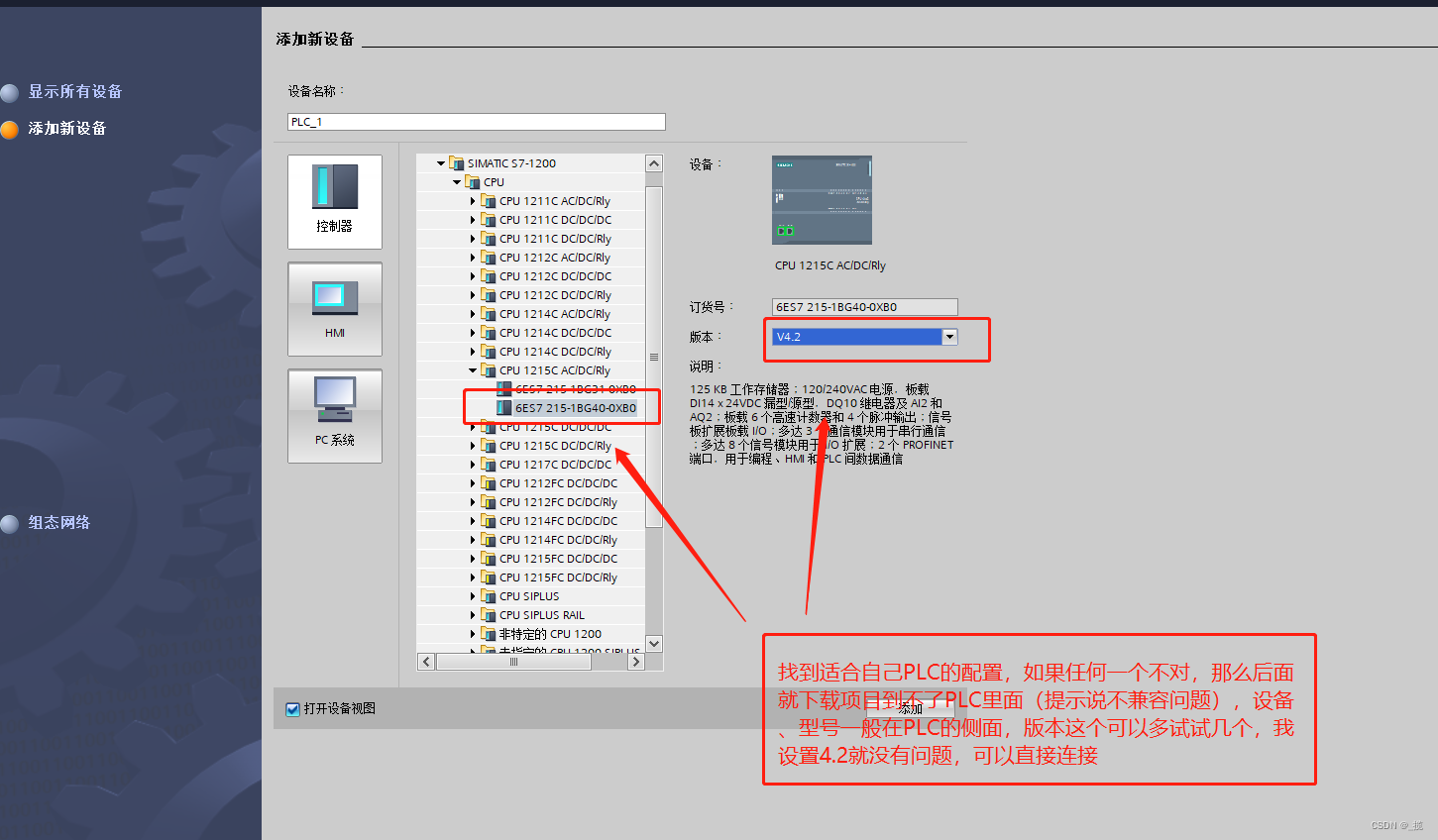
Task: Click folder icon of CPU 1215FC DC/DC/DC
Action: (489, 558)
